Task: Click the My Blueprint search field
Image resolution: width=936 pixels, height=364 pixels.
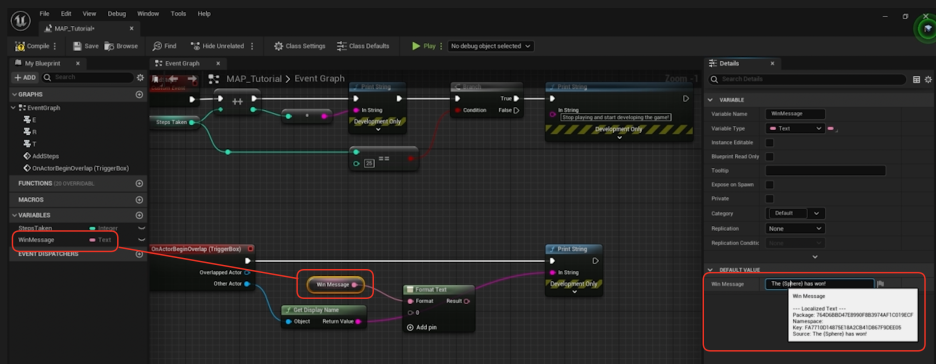Action: [x=87, y=78]
